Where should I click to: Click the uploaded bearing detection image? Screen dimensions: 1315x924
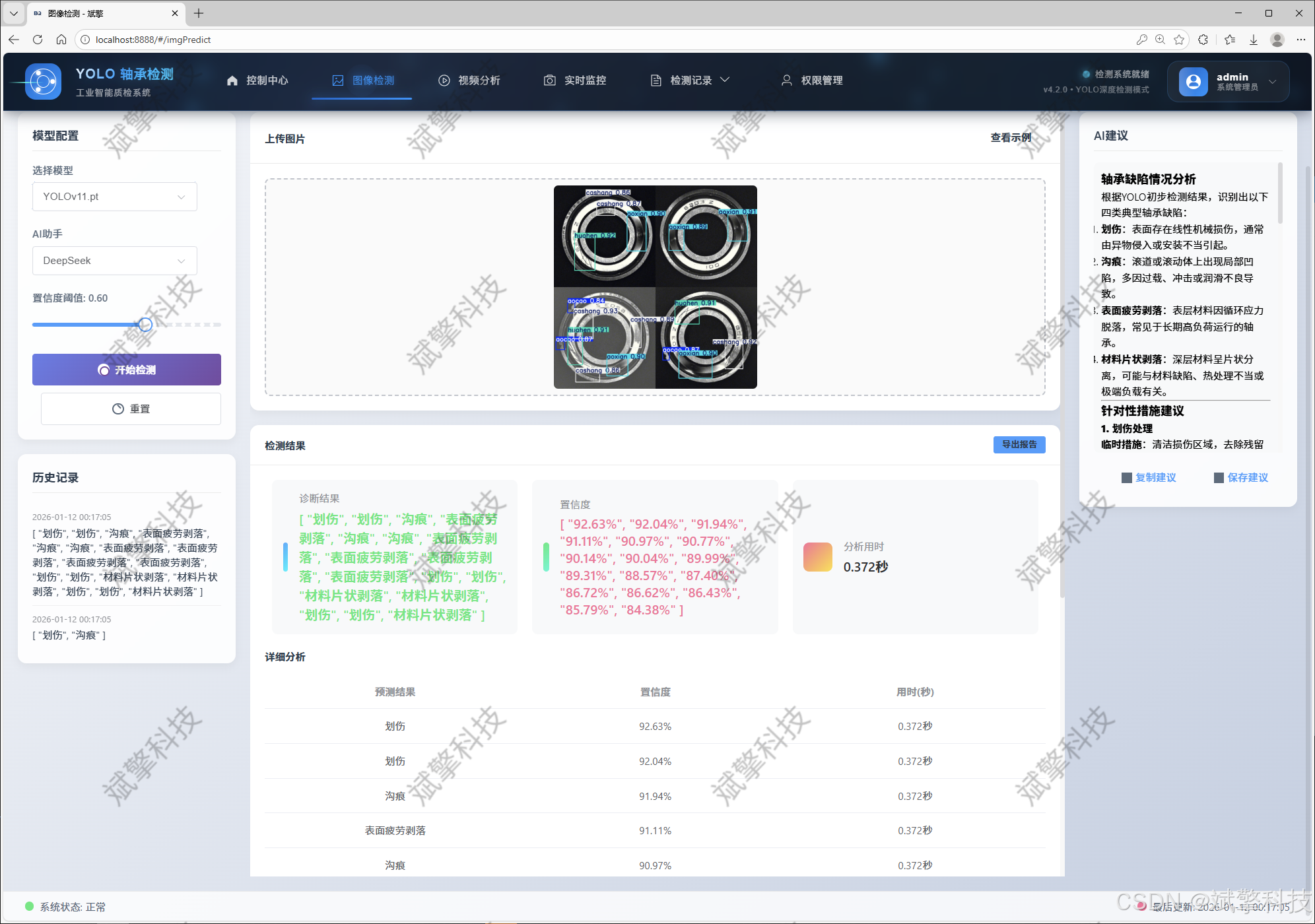655,287
